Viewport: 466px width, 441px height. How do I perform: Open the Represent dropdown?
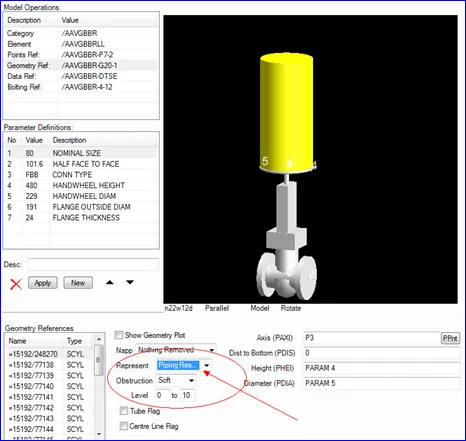click(x=207, y=365)
